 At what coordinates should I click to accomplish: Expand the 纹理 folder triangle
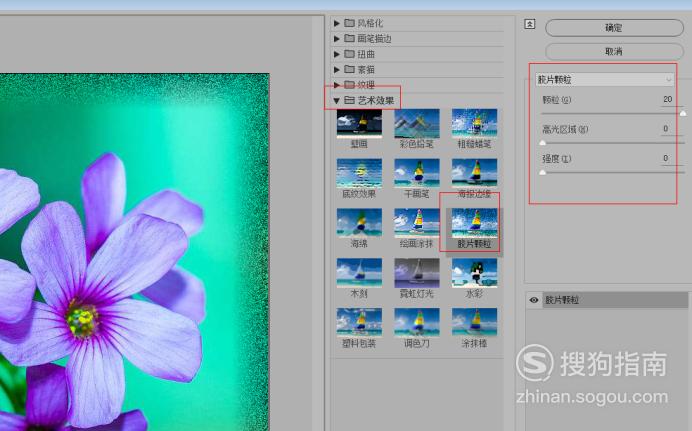pyautogui.click(x=337, y=85)
